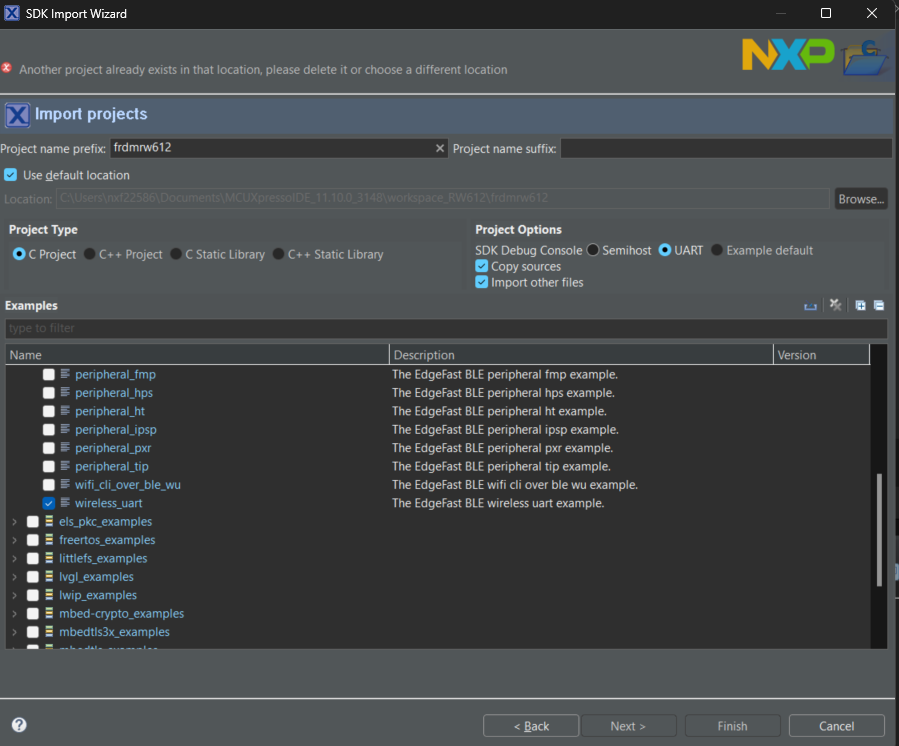The height and width of the screenshot is (746, 899).
Task: Expand the lwip_examples tree node
Action: (14, 595)
